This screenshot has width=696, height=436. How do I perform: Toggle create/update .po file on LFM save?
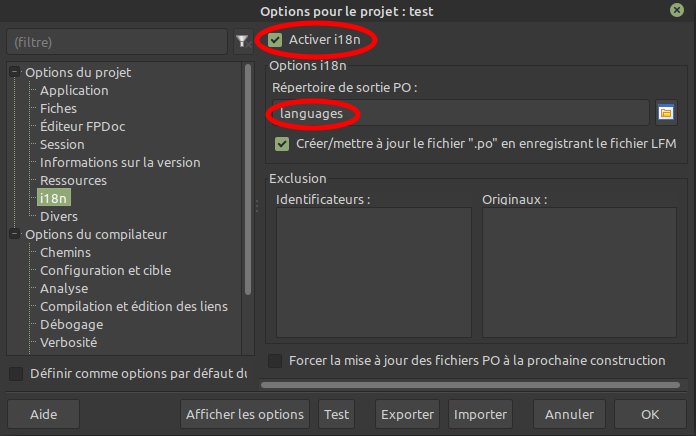point(282,144)
